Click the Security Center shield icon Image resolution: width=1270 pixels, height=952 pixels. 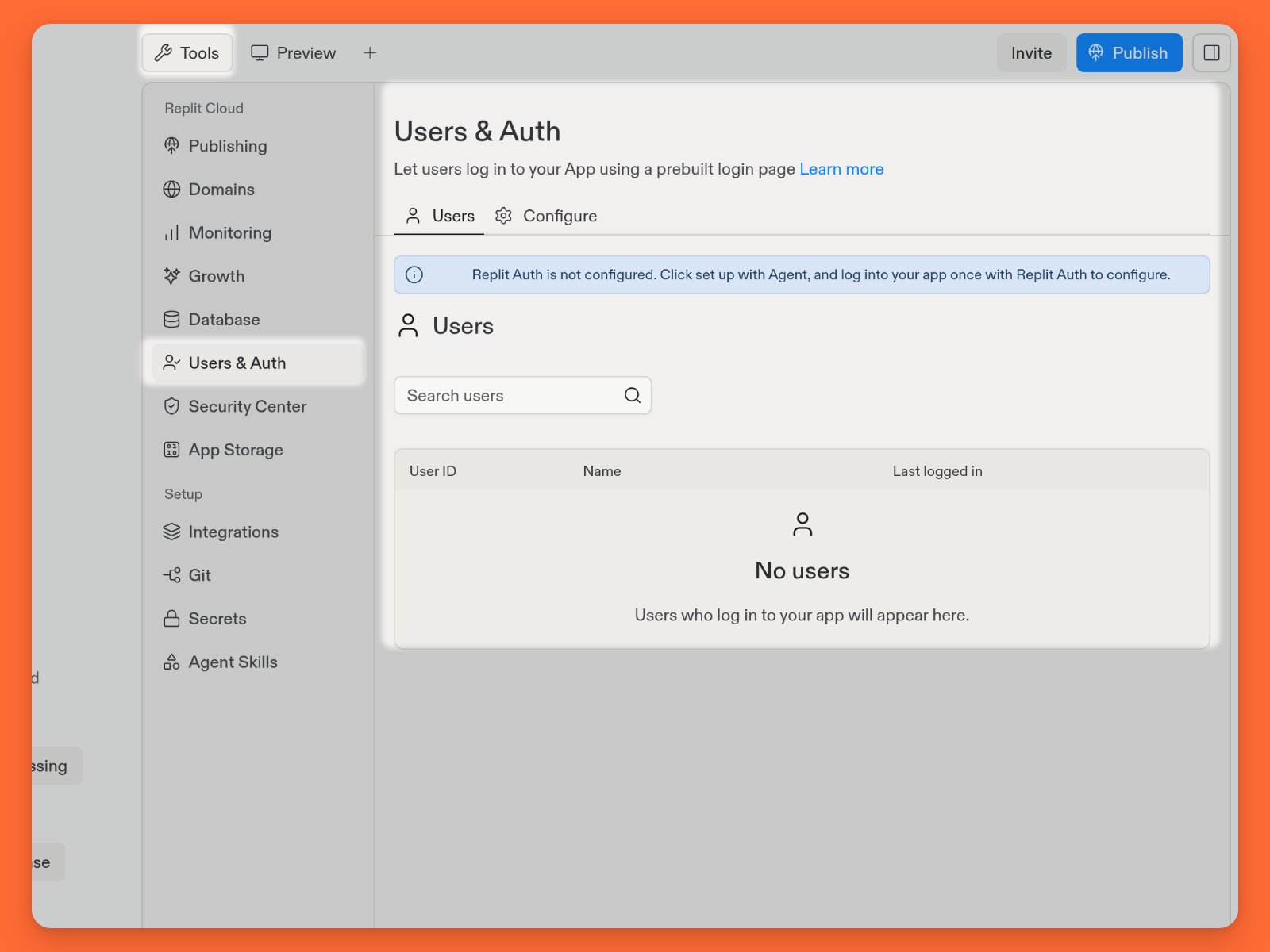pos(171,406)
